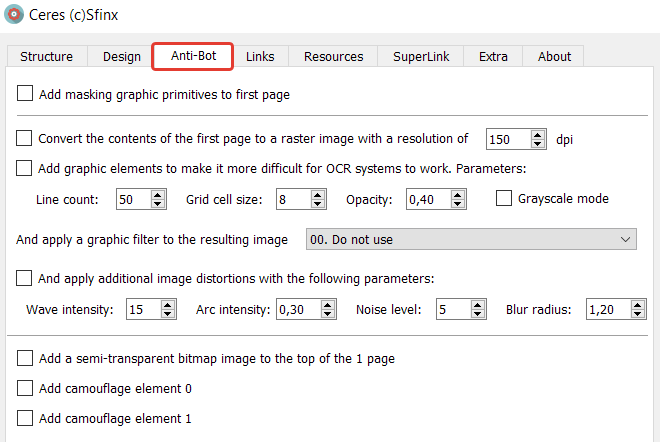Viewport: 660px width, 442px height.
Task: Increase the dpi resolution with up arrow
Action: tap(538, 134)
